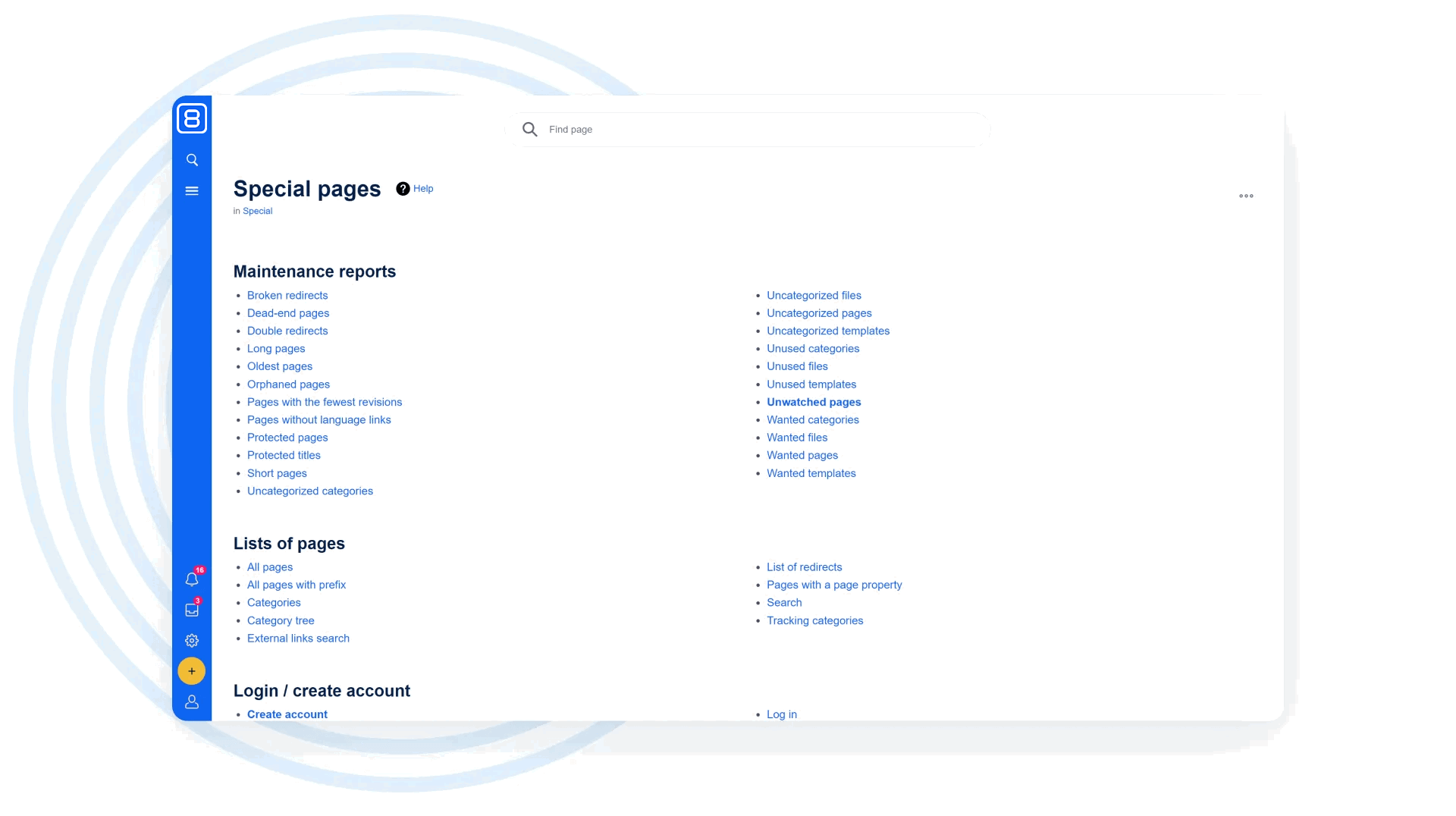
Task: Click the yellow plus create button
Action: coord(192,671)
